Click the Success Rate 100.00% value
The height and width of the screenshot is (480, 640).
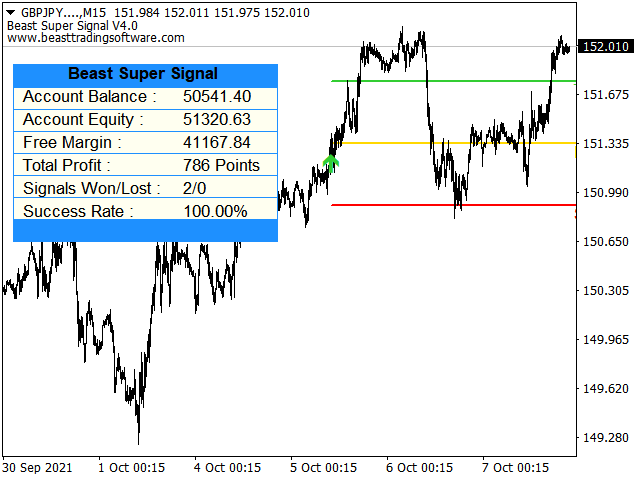click(215, 211)
